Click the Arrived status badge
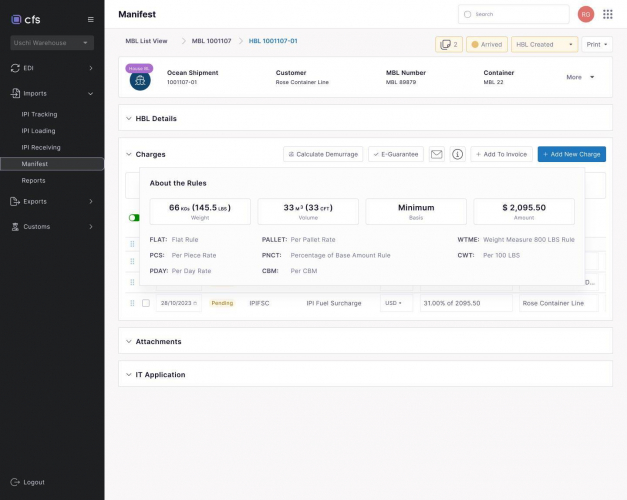 (x=487, y=44)
